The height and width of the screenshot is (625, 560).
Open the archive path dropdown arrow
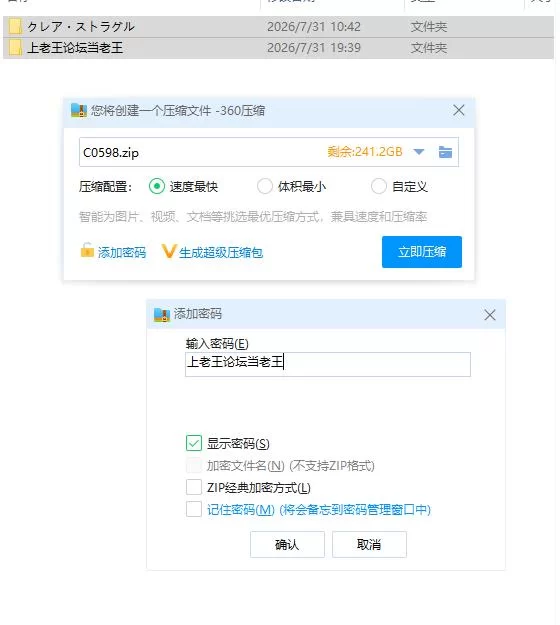(x=419, y=152)
